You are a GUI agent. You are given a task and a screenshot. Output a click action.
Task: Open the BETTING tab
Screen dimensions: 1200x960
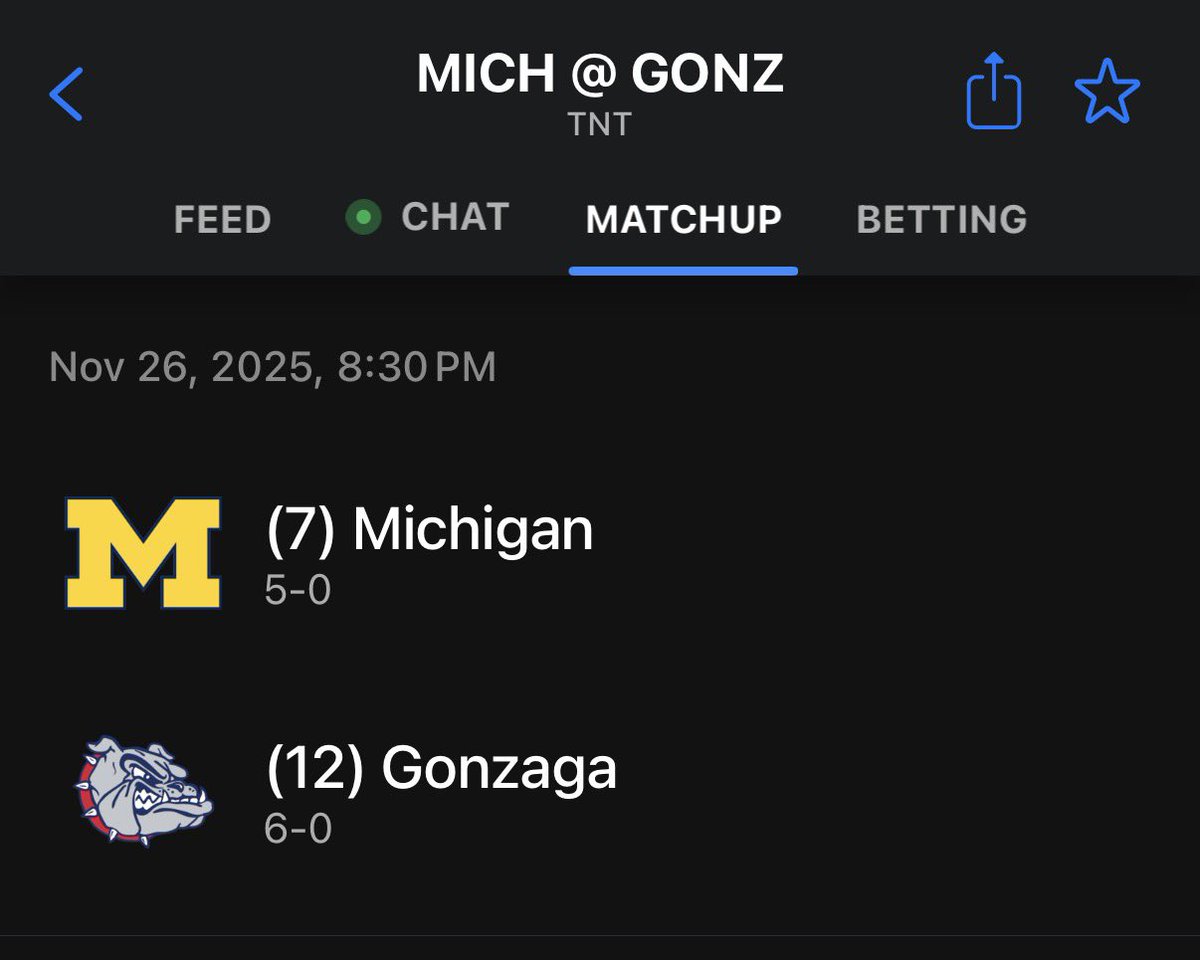click(x=941, y=219)
